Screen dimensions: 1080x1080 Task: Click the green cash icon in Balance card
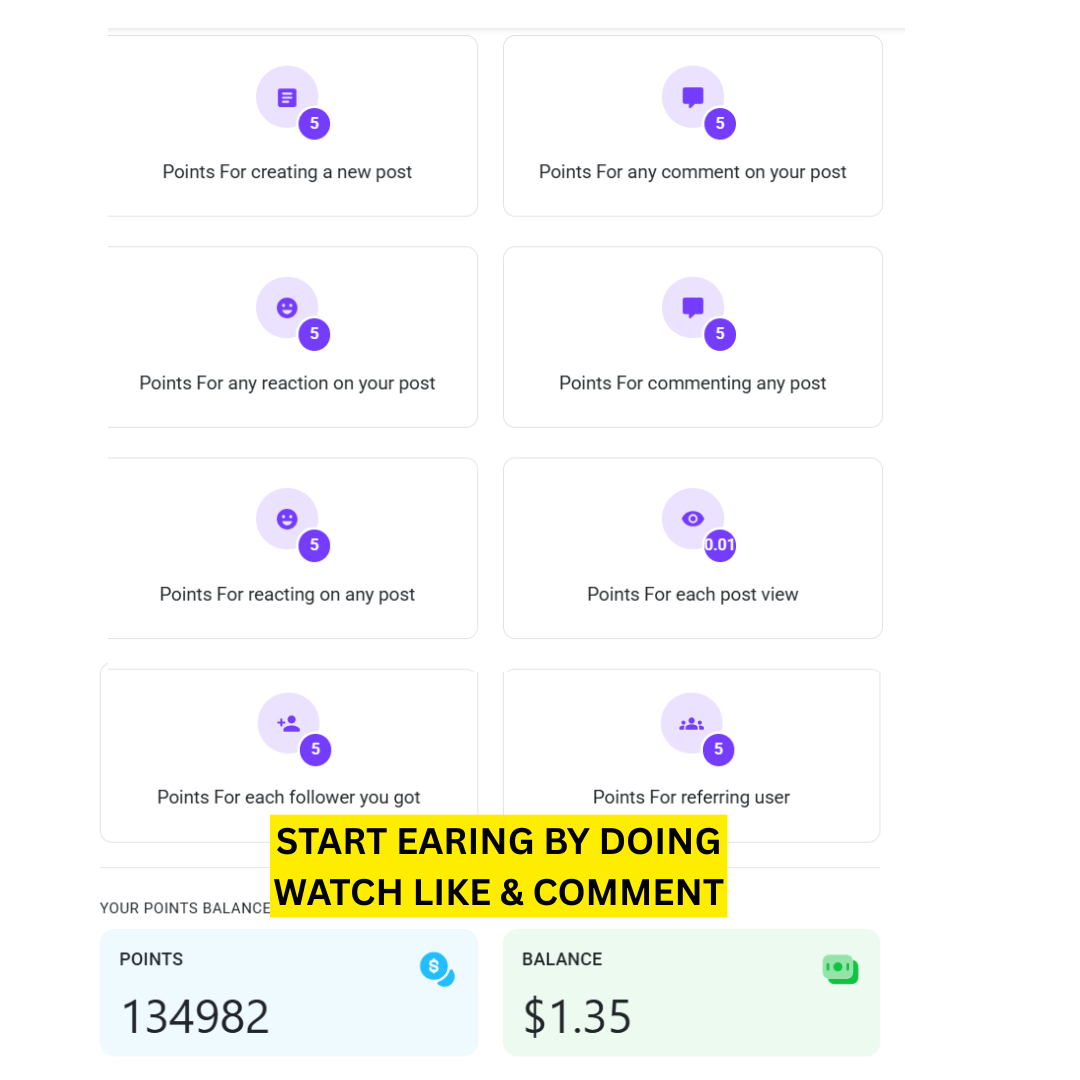(x=840, y=969)
